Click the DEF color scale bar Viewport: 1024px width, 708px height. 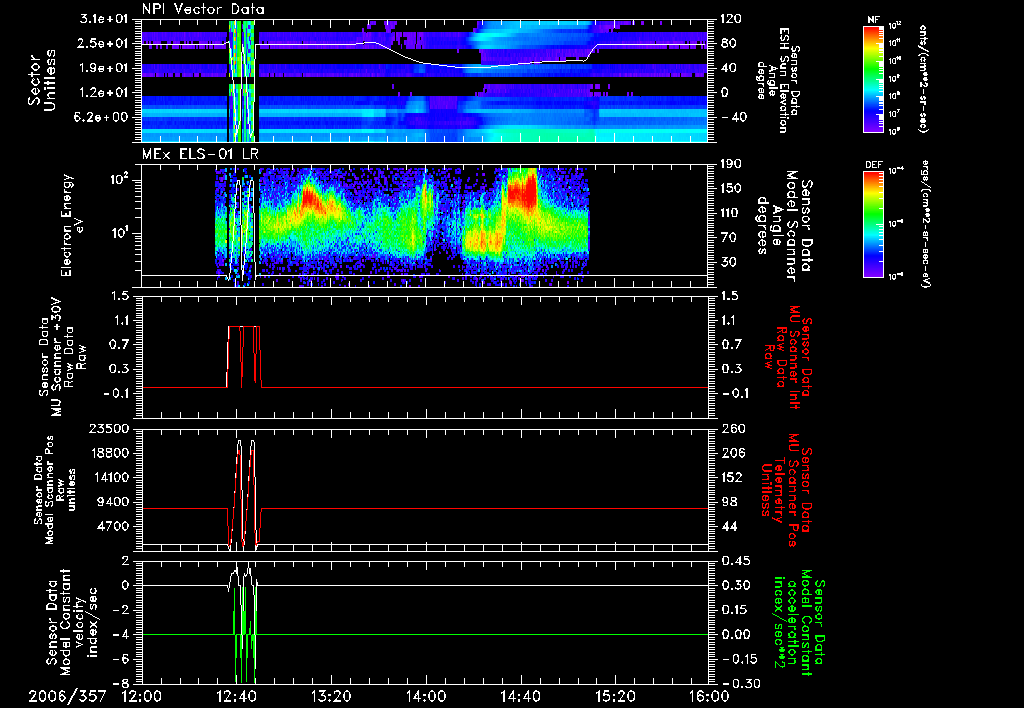874,223
